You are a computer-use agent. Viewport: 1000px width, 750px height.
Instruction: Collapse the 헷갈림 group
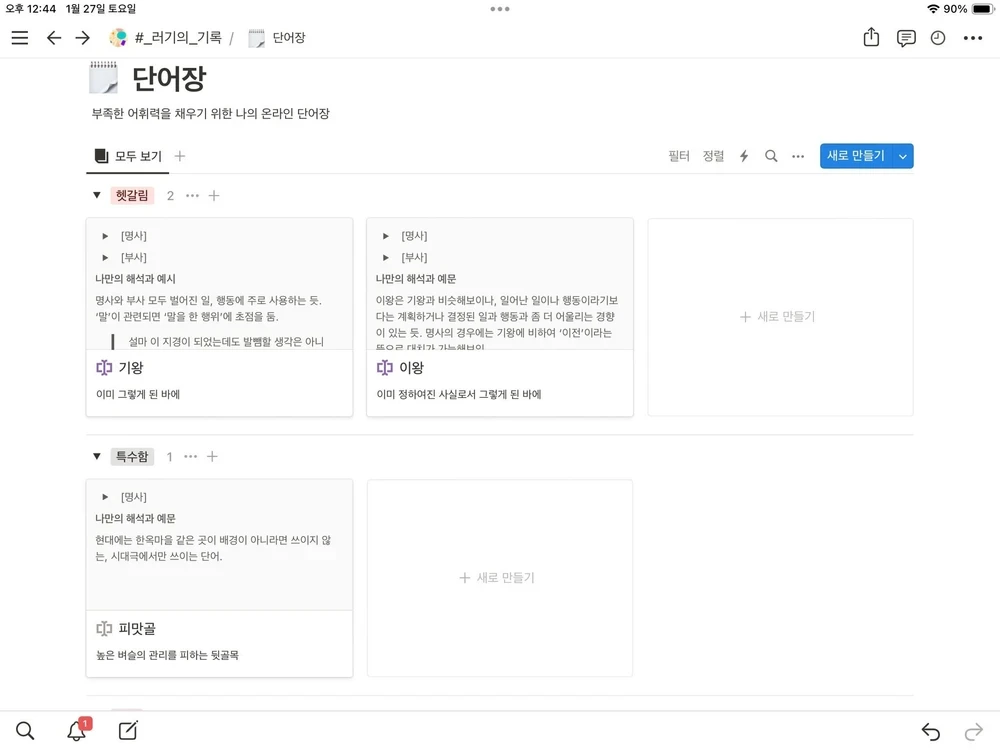click(97, 195)
